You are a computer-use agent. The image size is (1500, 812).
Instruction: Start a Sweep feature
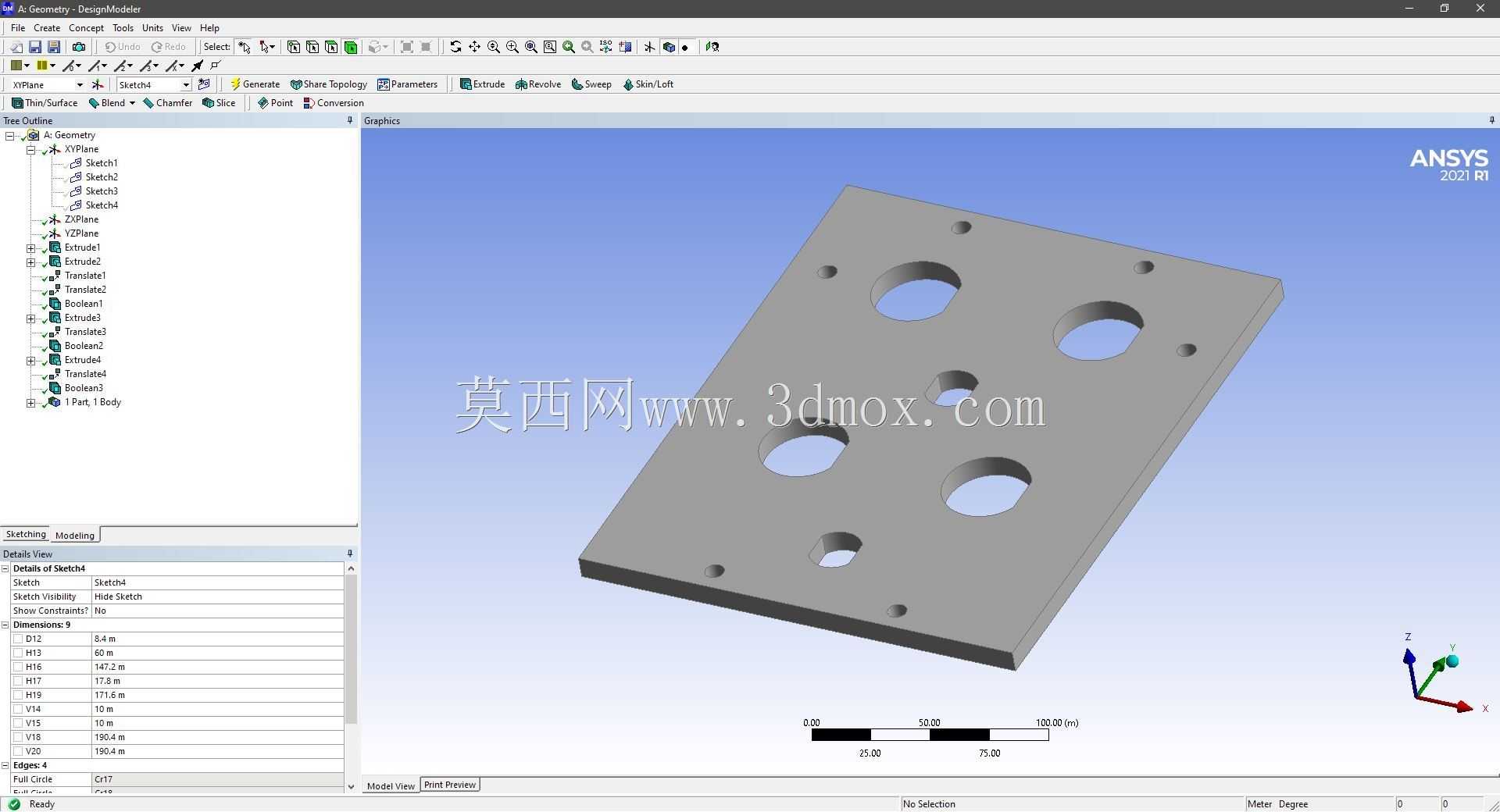coord(591,84)
